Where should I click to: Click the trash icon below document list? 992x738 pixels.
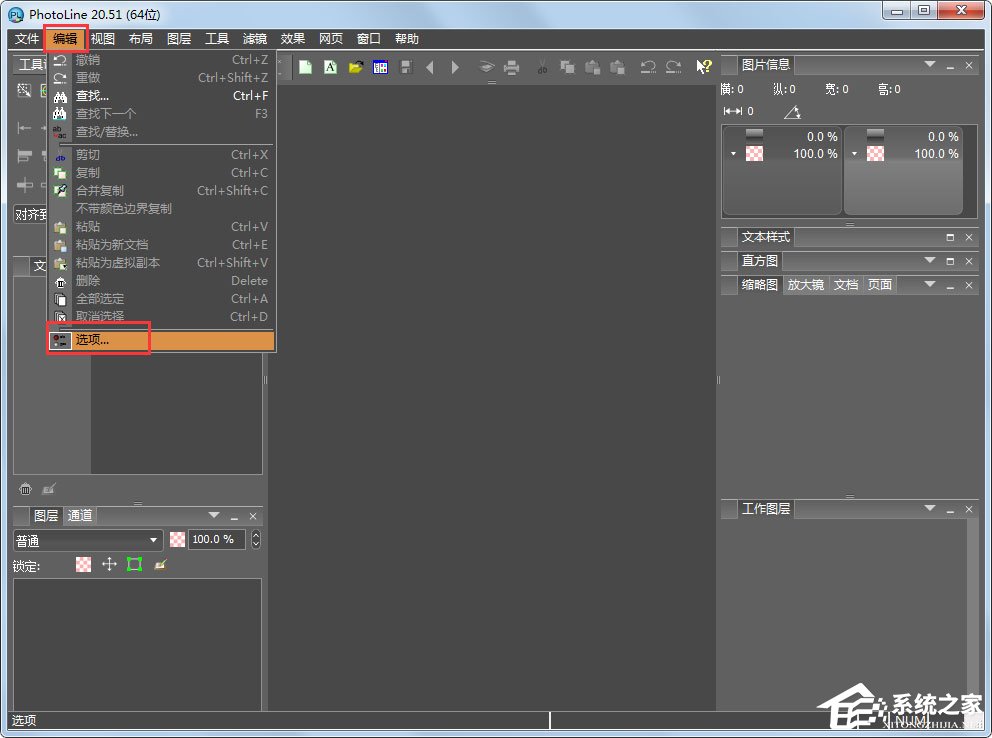pos(25,489)
